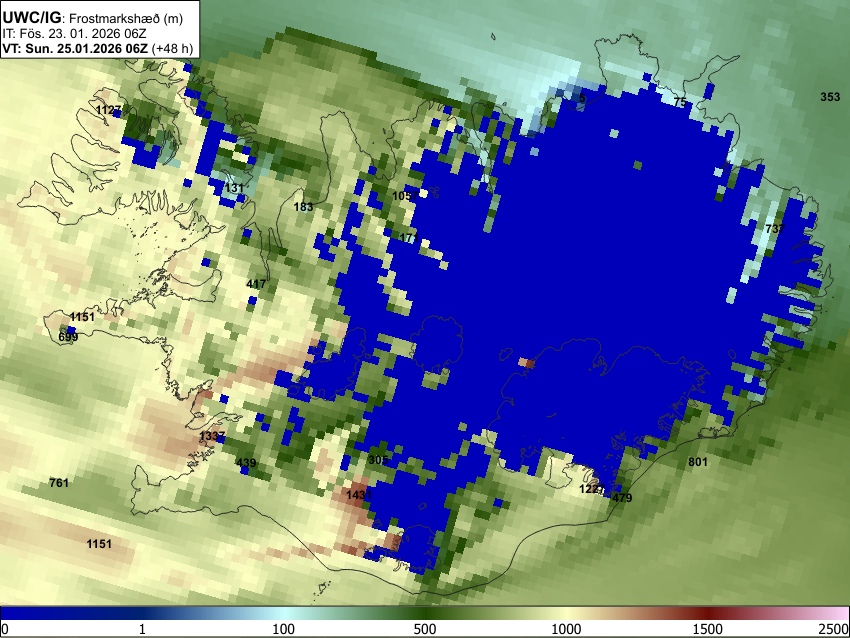Click the 177 map value label
850x638 pixels.
point(409,237)
